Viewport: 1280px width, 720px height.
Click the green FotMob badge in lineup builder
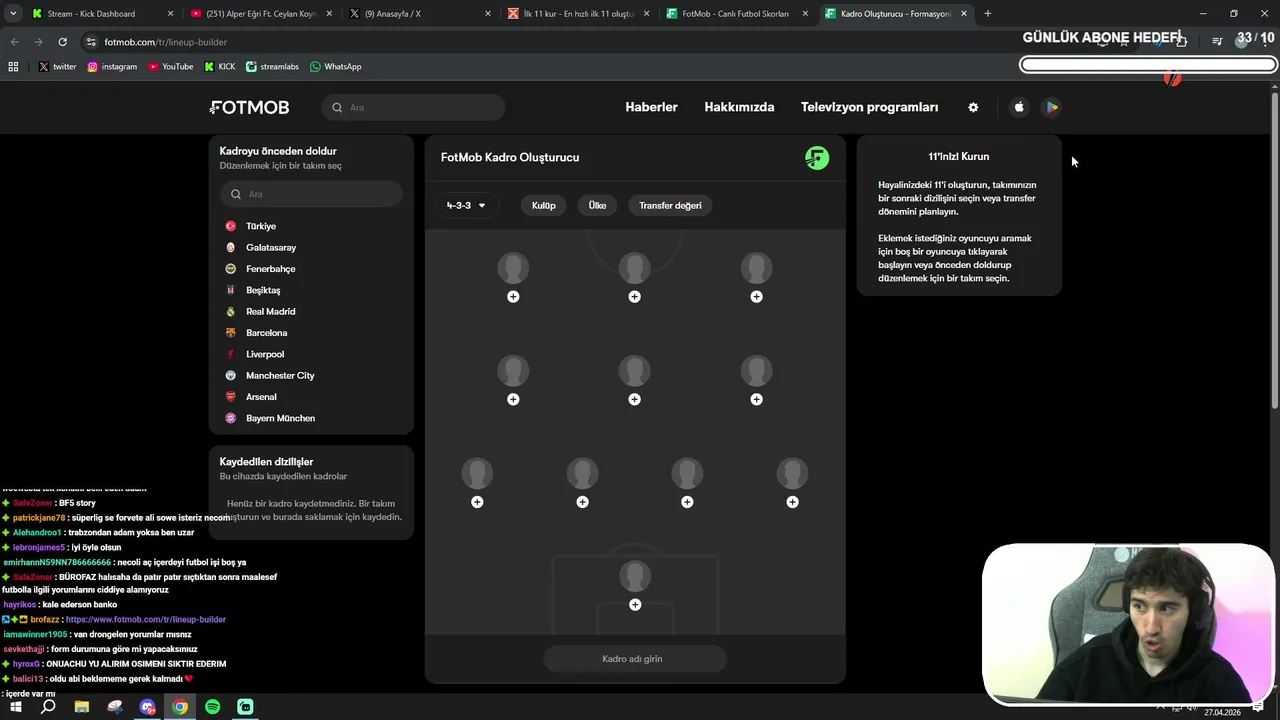(817, 158)
